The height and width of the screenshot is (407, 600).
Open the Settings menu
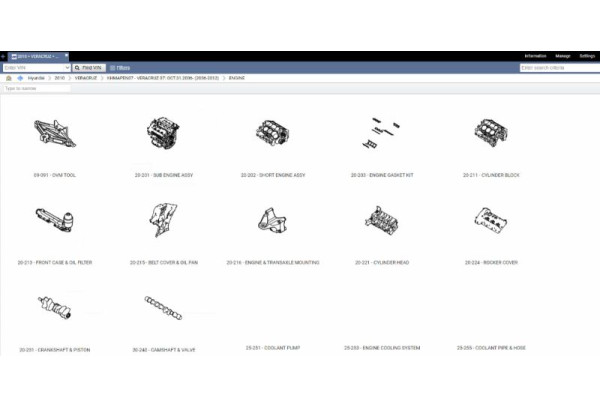coord(587,56)
